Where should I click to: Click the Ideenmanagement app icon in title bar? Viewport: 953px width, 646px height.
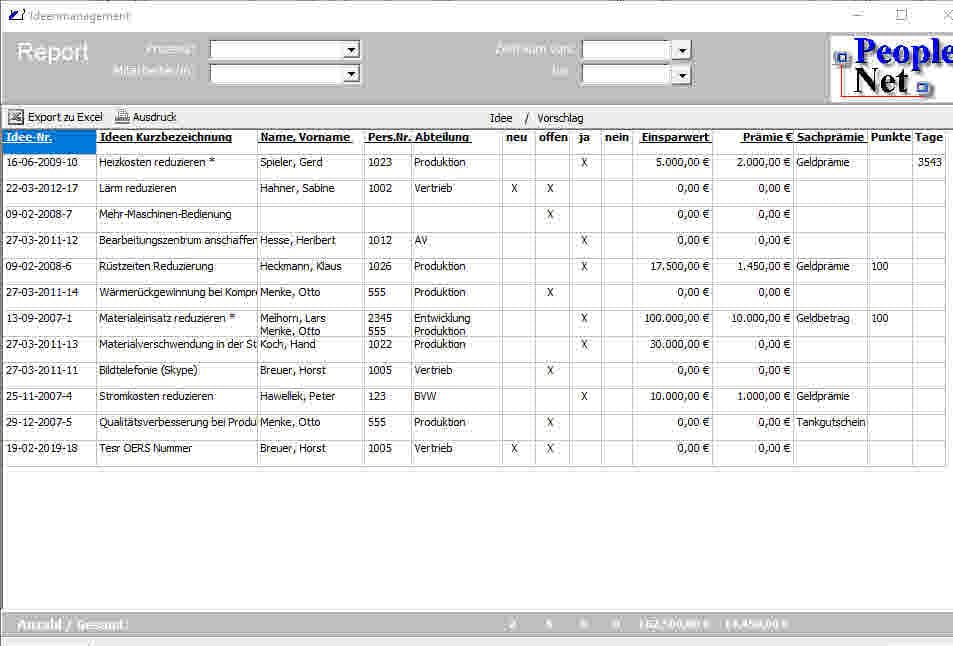[x=15, y=15]
